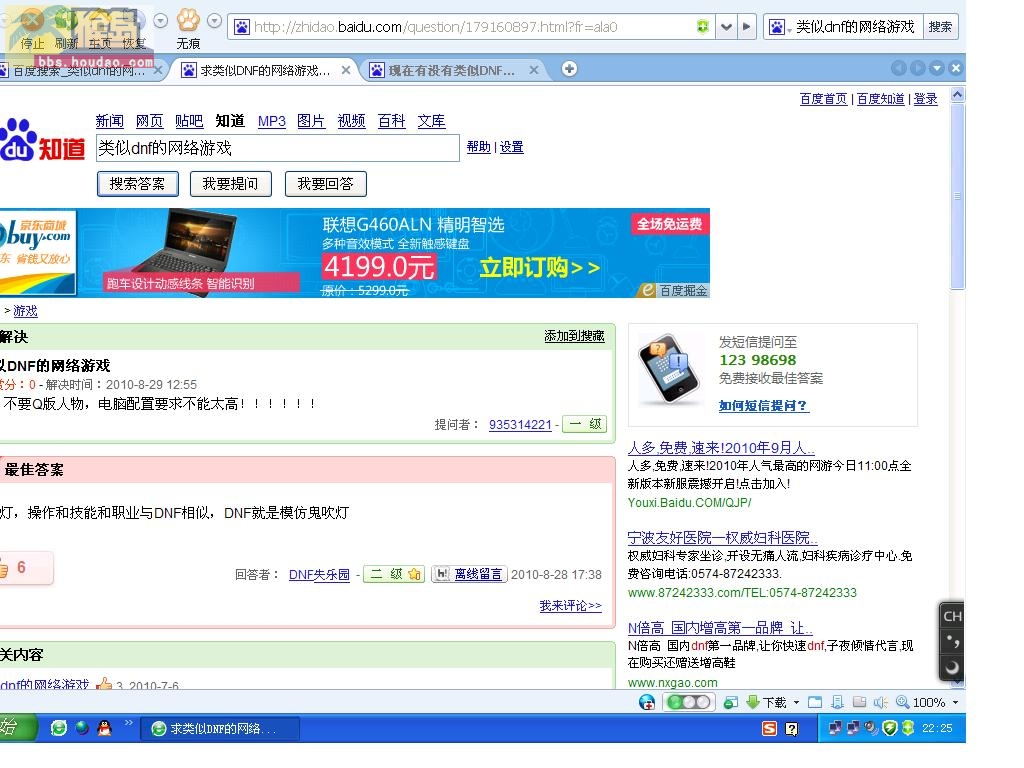Click the 搜索答案 button

point(138,184)
